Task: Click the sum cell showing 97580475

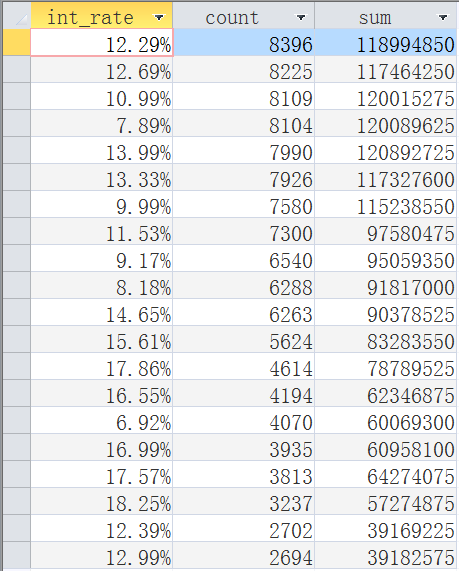Action: [x=386, y=231]
